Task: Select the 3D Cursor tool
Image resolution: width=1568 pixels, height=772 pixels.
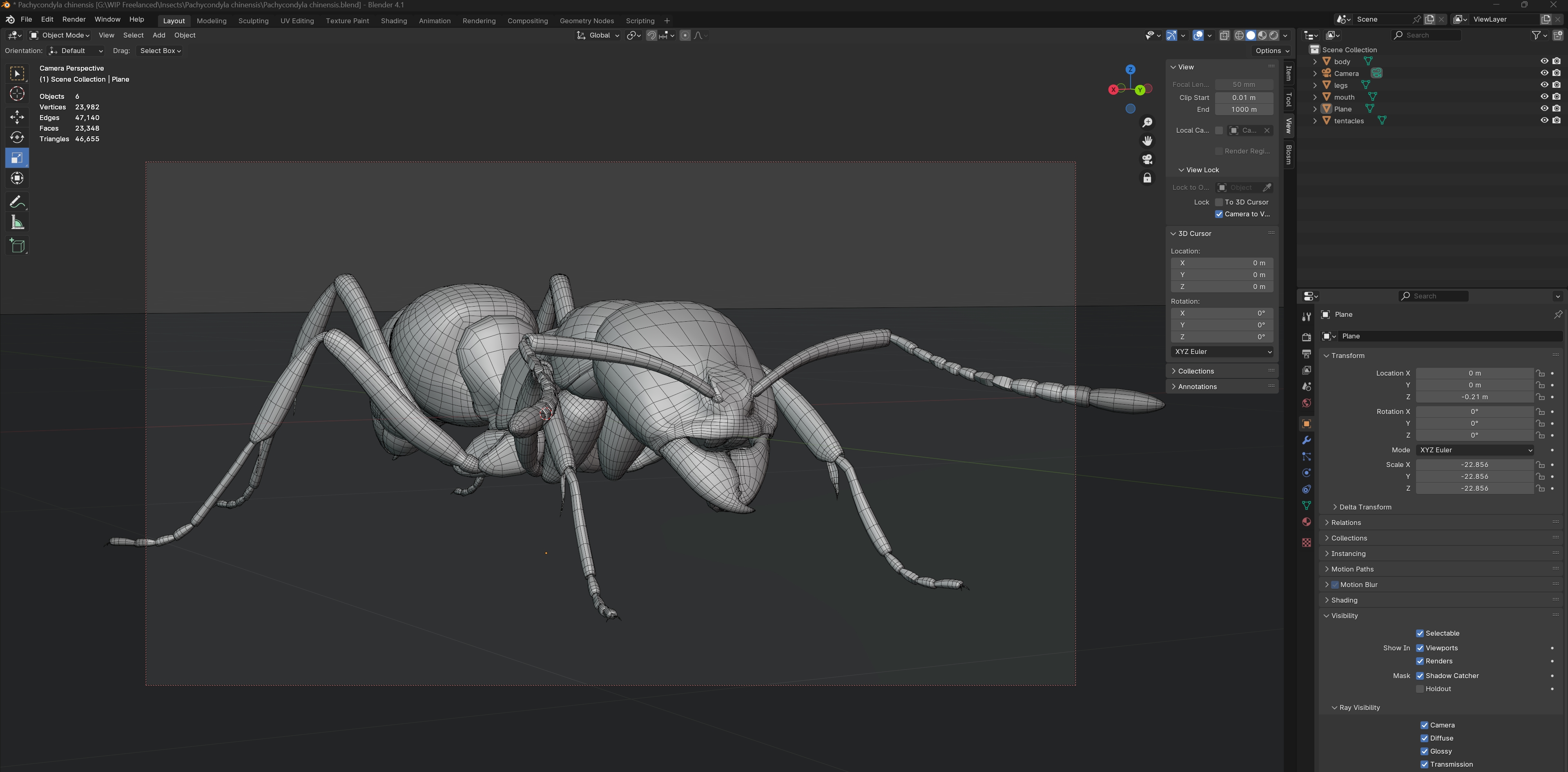Action: click(17, 93)
